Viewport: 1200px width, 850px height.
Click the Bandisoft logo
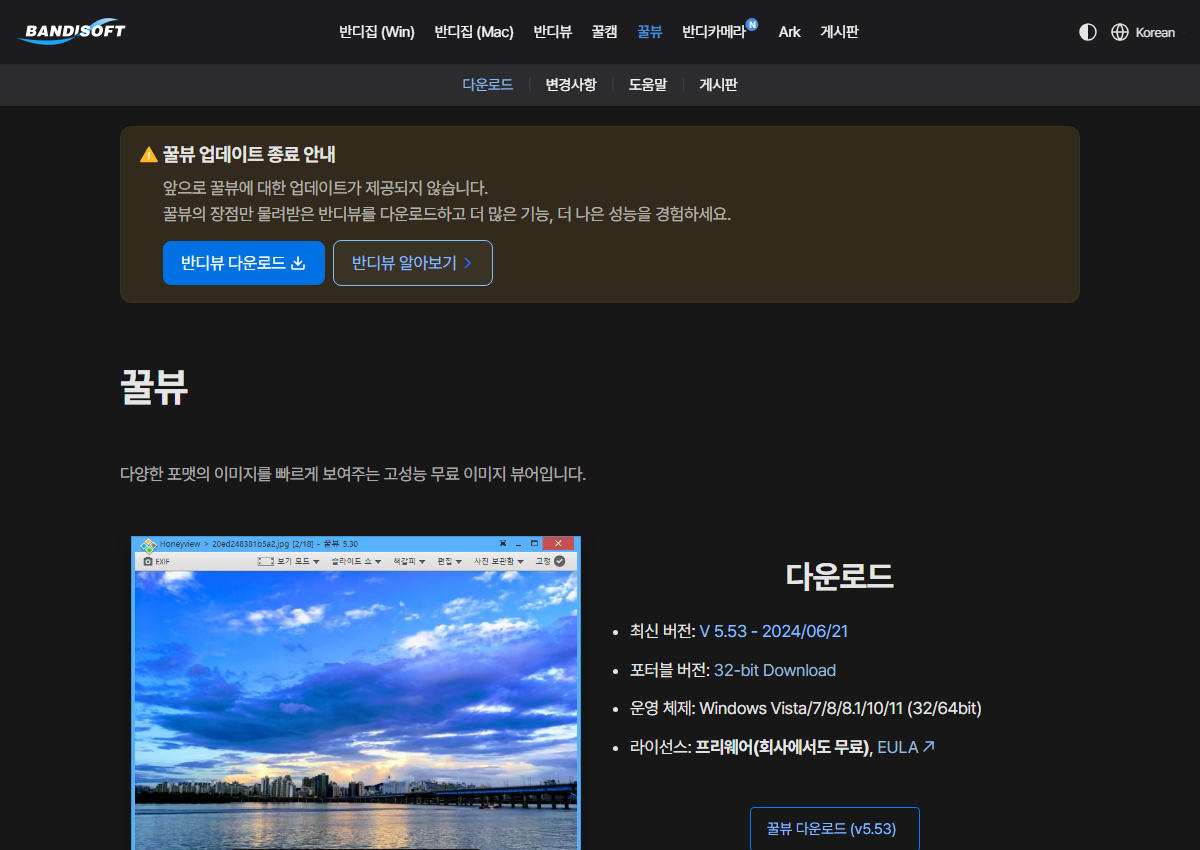point(71,32)
